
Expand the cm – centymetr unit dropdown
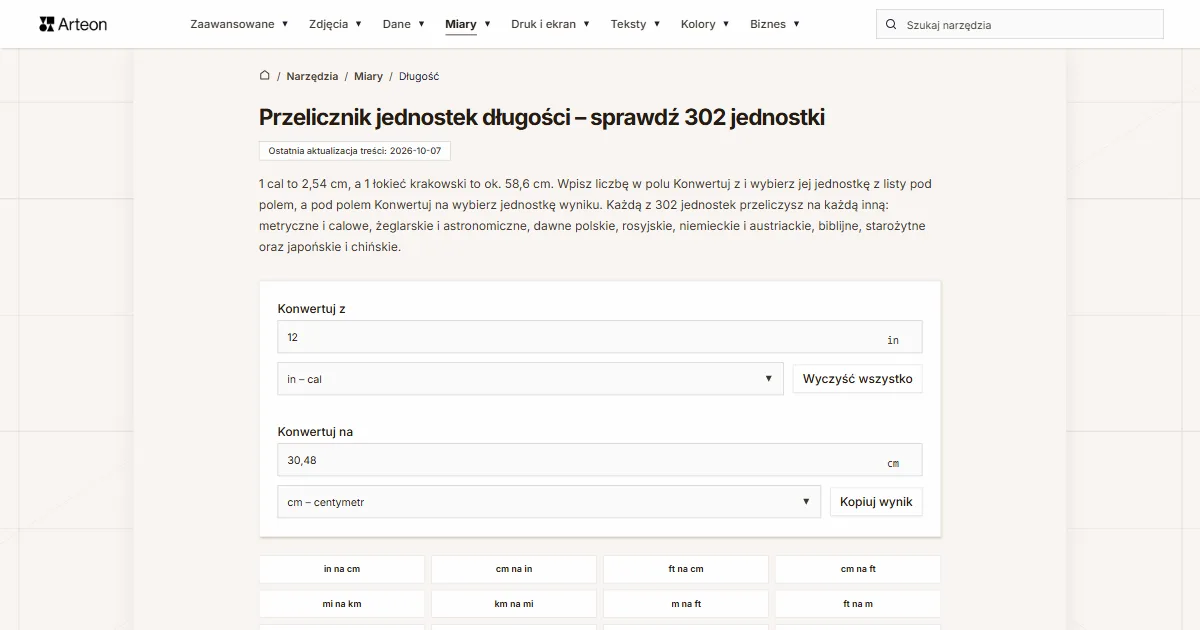549,502
